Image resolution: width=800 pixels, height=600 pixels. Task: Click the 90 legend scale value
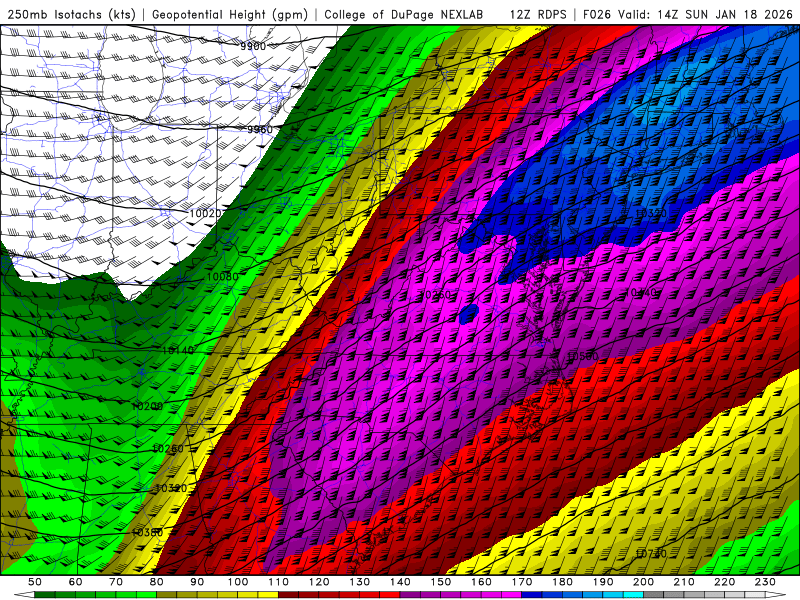pyautogui.click(x=197, y=582)
